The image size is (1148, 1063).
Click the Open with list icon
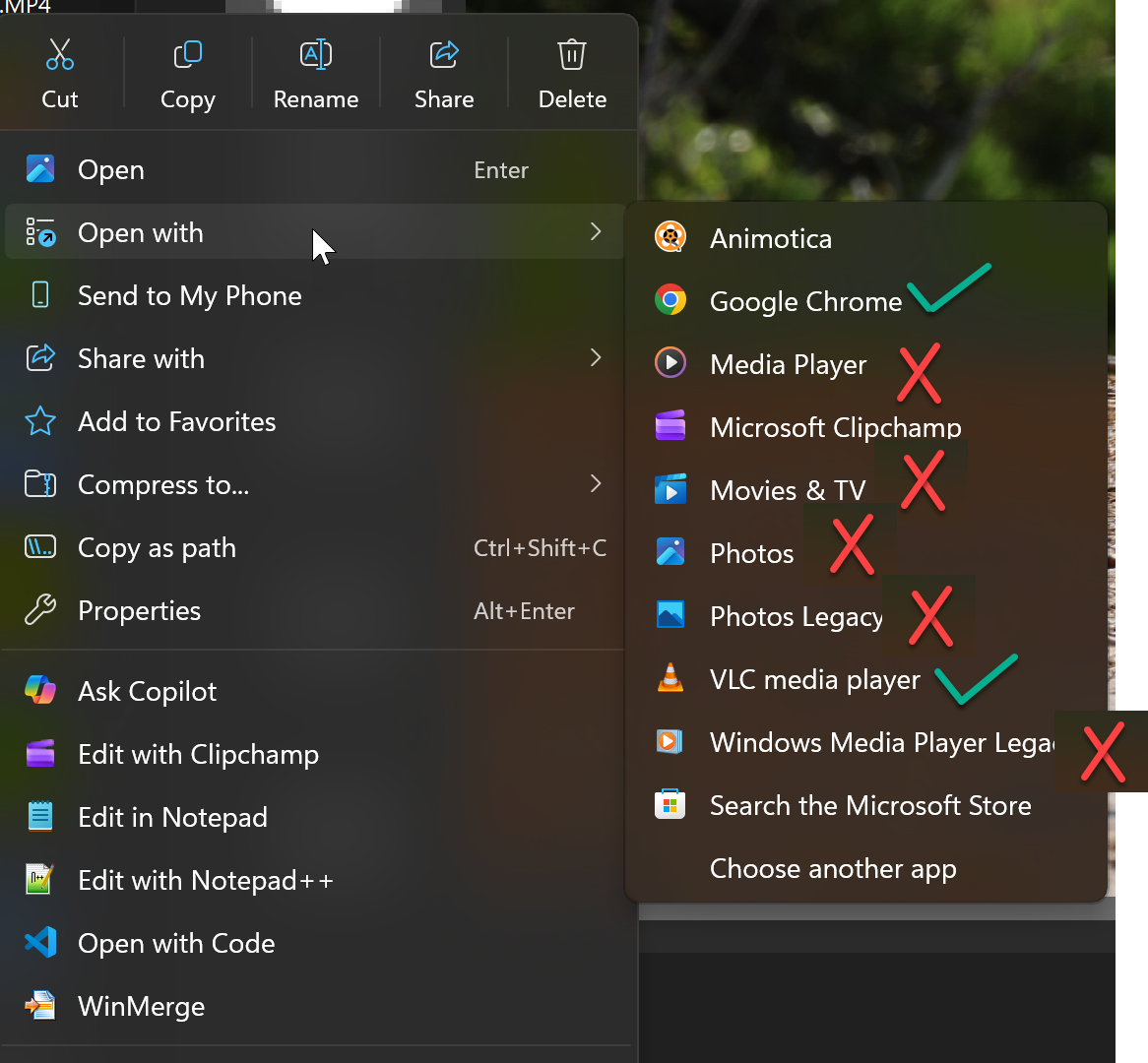click(x=40, y=232)
